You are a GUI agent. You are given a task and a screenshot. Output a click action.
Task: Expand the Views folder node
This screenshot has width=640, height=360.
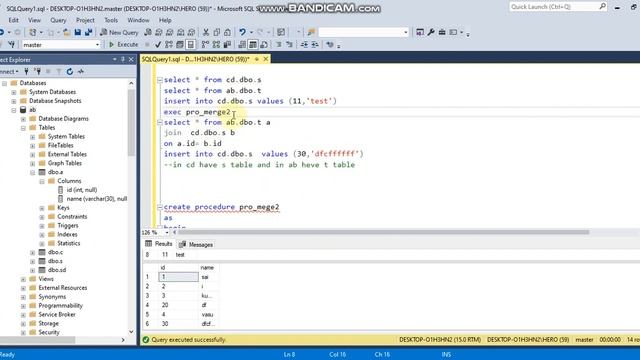23,280
